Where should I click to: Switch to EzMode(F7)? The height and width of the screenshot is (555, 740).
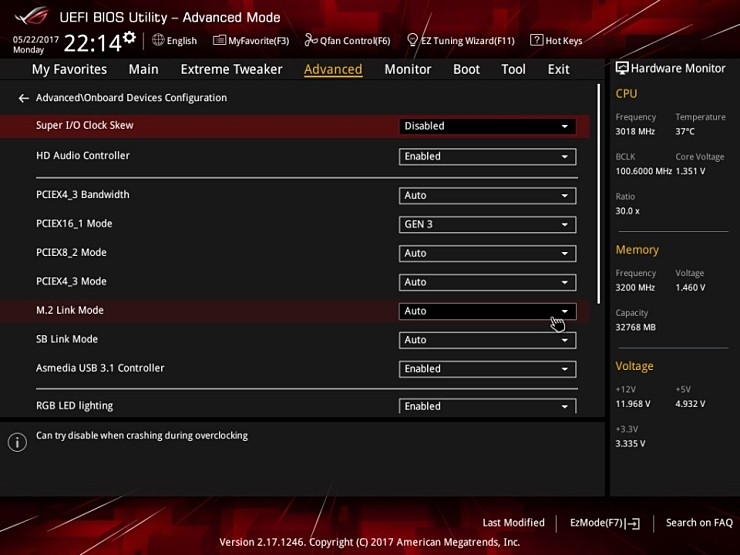tap(605, 523)
